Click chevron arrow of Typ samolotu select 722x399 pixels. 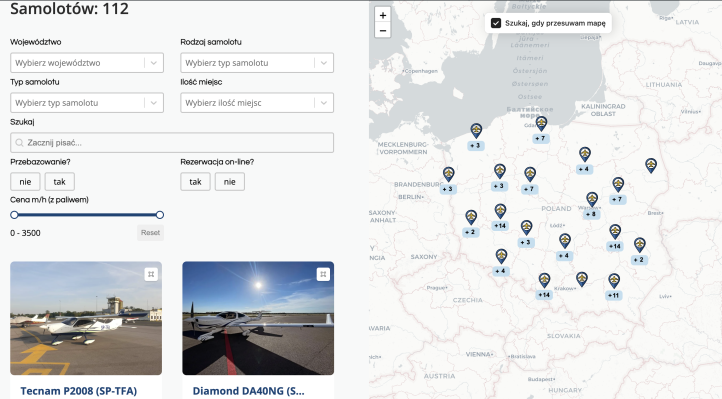coord(154,103)
